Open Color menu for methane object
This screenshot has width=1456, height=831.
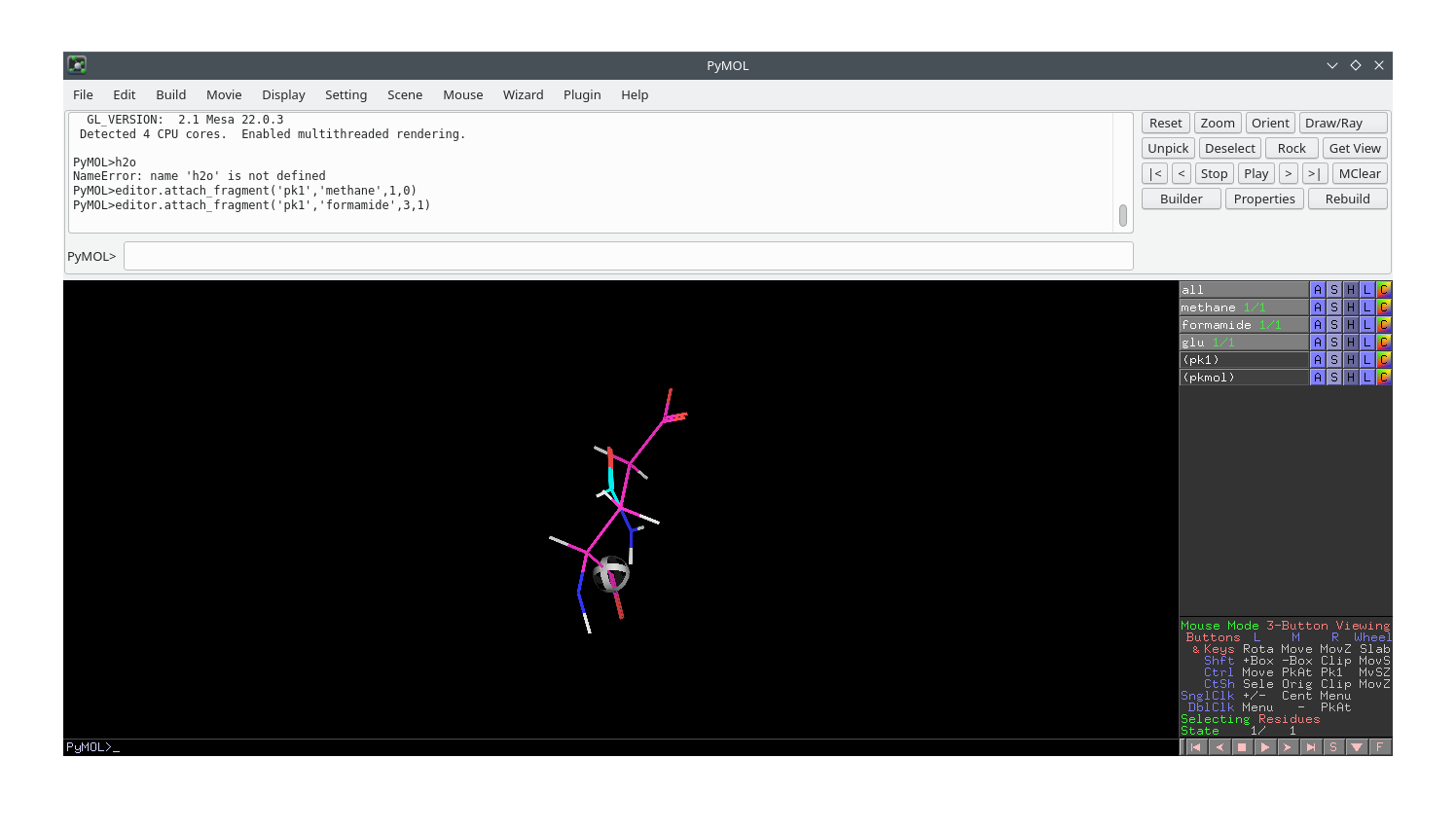tap(1384, 307)
